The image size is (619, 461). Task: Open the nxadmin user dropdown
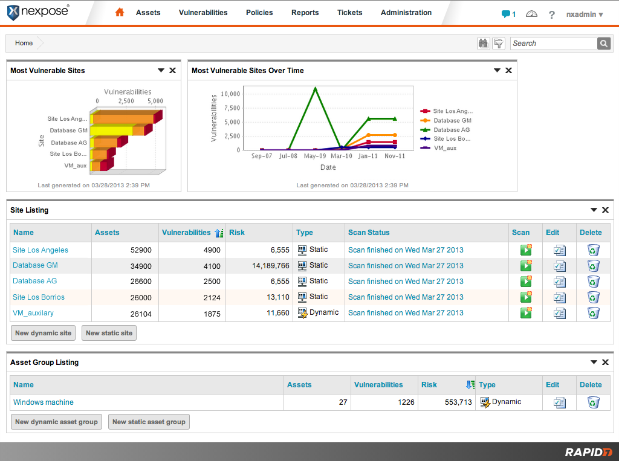pyautogui.click(x=586, y=14)
